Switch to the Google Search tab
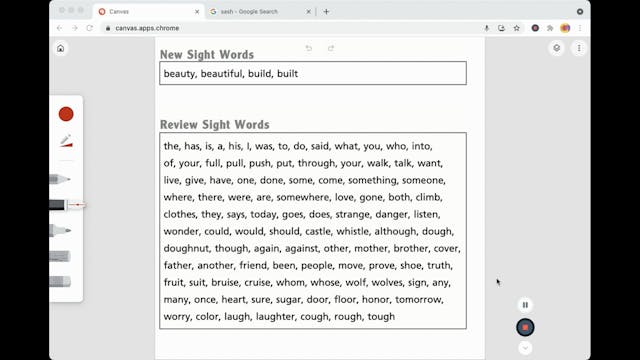640x360 pixels. pyautogui.click(x=261, y=12)
